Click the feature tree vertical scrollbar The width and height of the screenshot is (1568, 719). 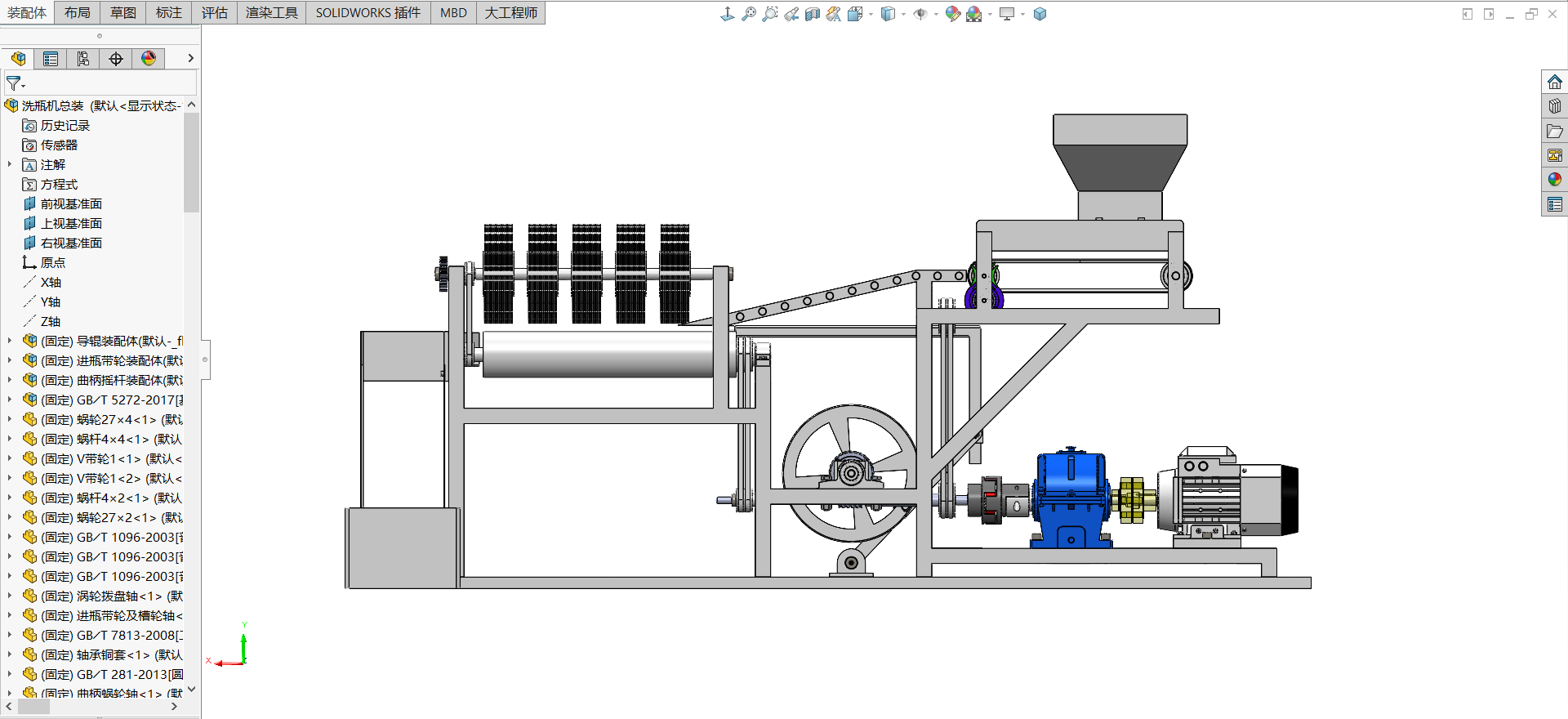click(x=191, y=163)
